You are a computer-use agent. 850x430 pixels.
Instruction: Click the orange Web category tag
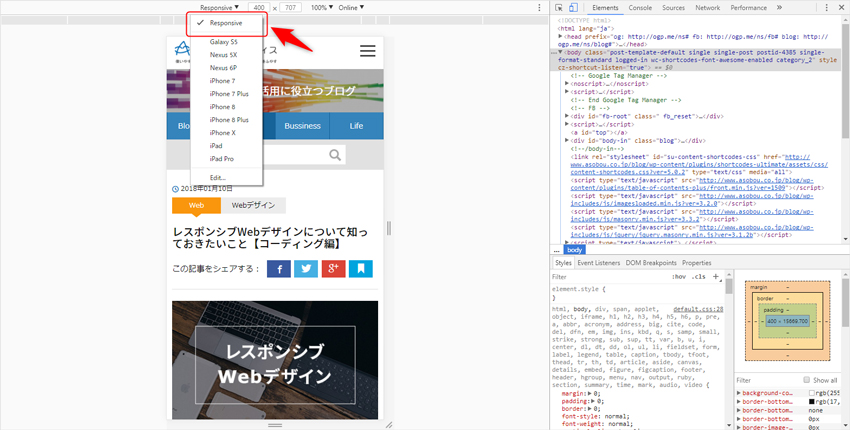click(x=196, y=206)
